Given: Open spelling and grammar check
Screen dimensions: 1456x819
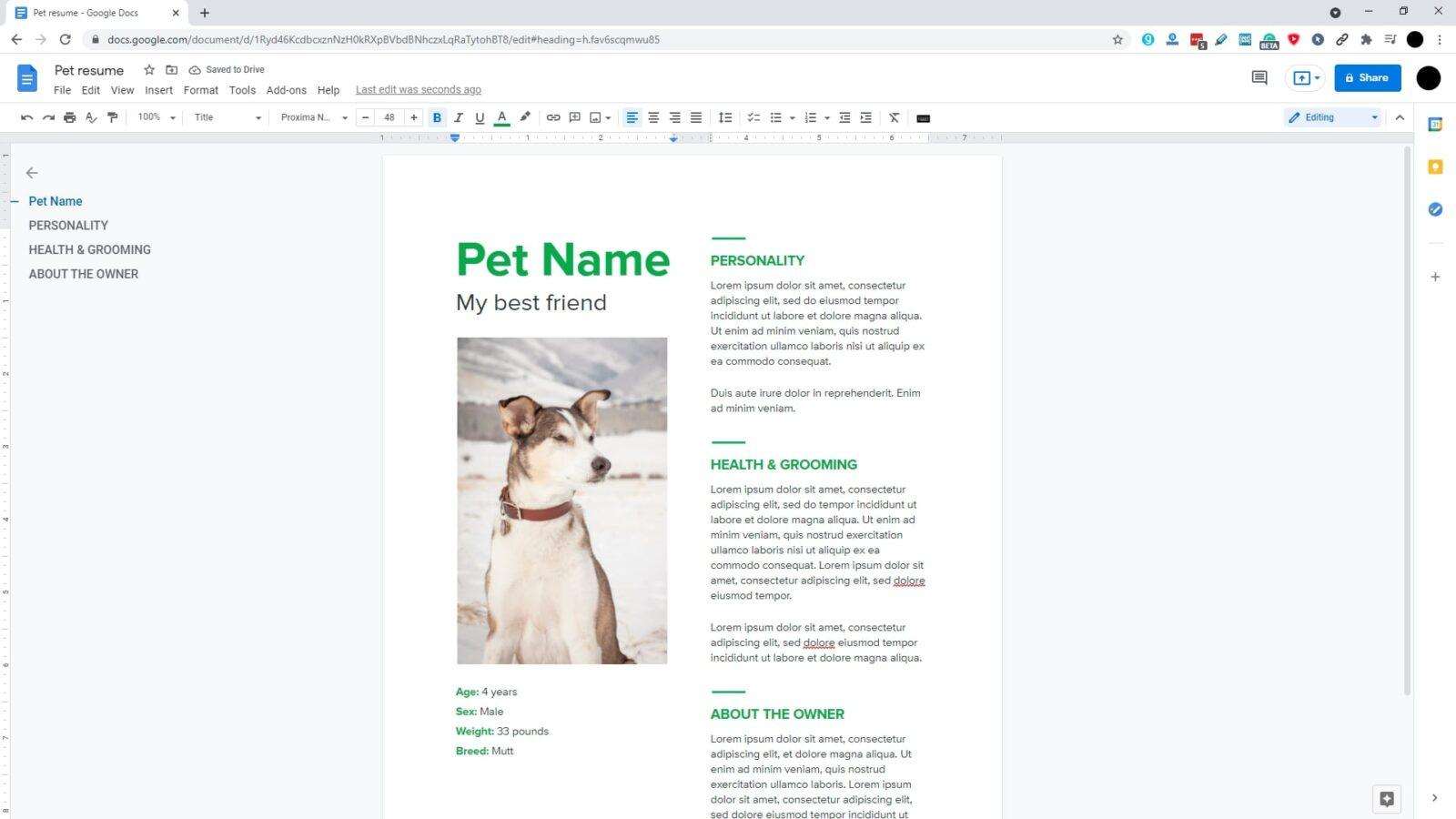Looking at the screenshot, I should (x=91, y=116).
